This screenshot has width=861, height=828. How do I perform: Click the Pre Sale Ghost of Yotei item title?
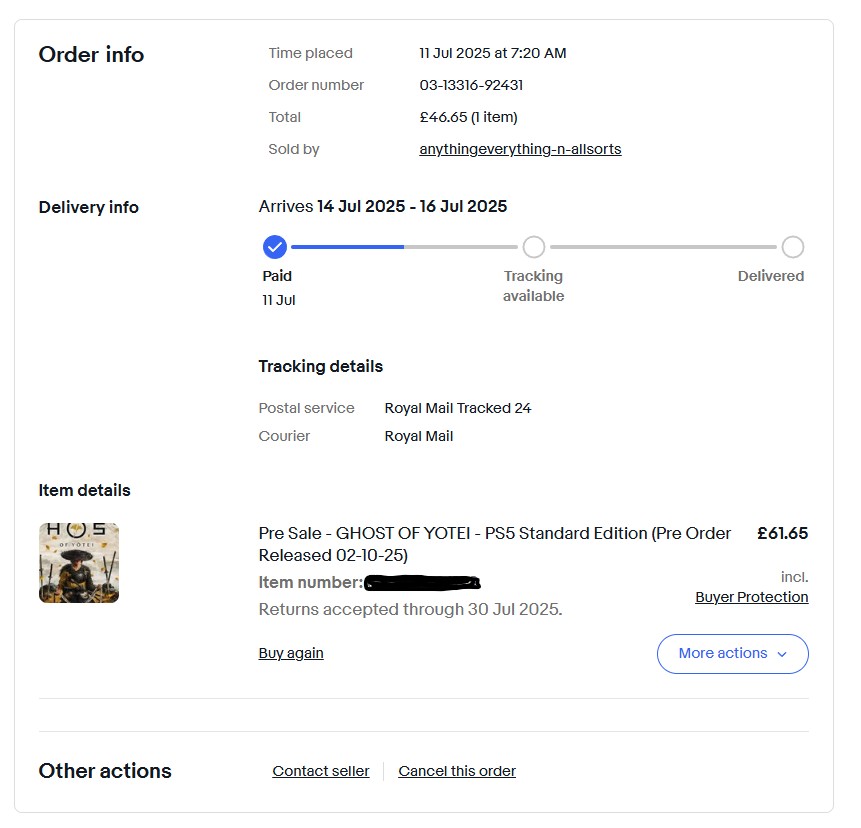tap(494, 544)
